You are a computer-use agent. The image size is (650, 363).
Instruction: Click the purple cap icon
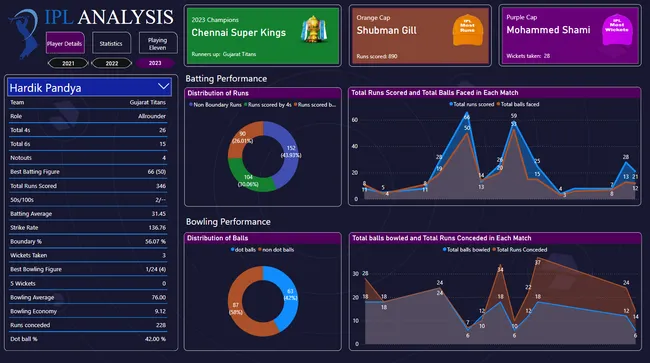[617, 30]
